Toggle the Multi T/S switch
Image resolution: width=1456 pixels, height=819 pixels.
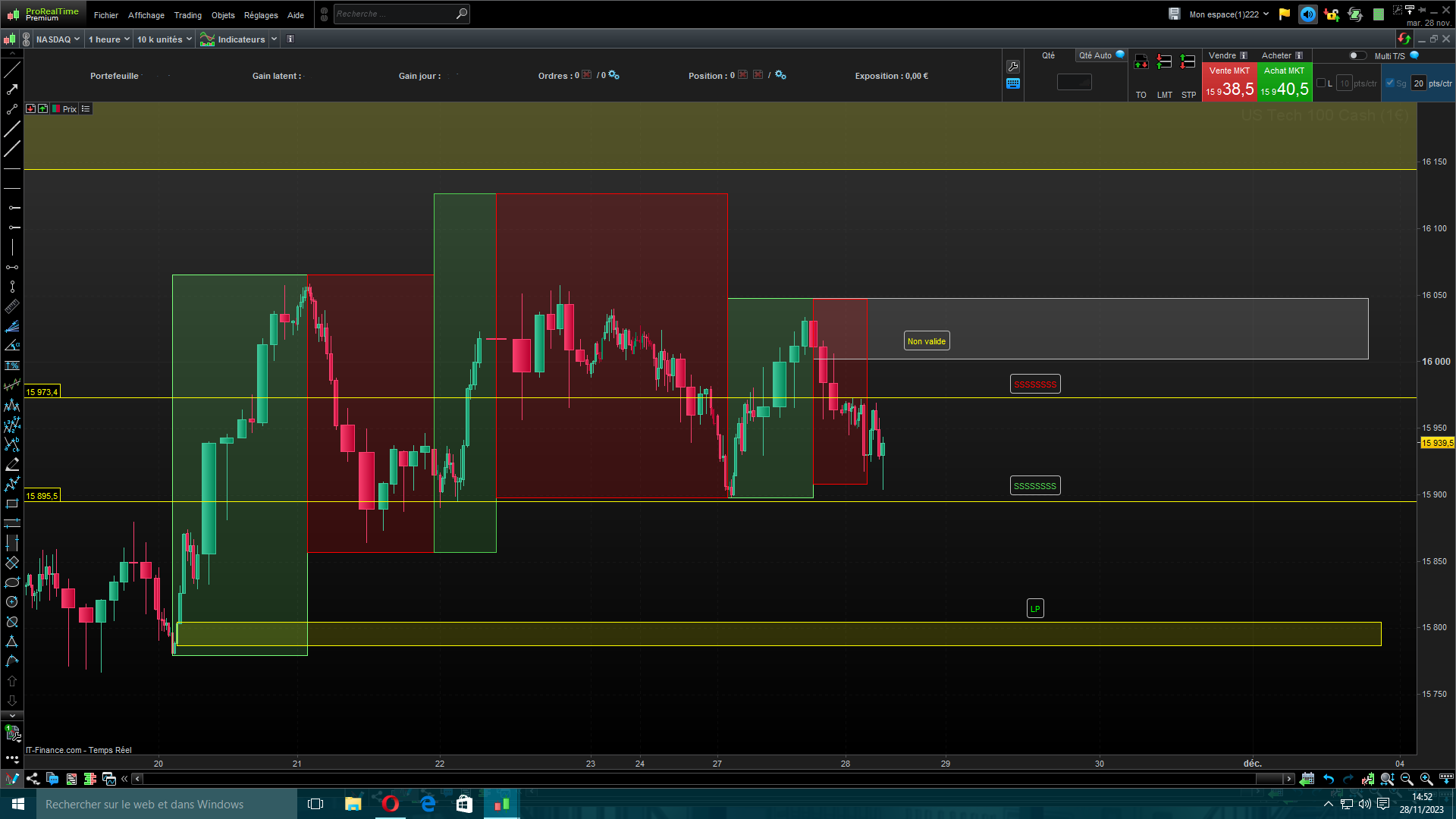coord(1357,55)
